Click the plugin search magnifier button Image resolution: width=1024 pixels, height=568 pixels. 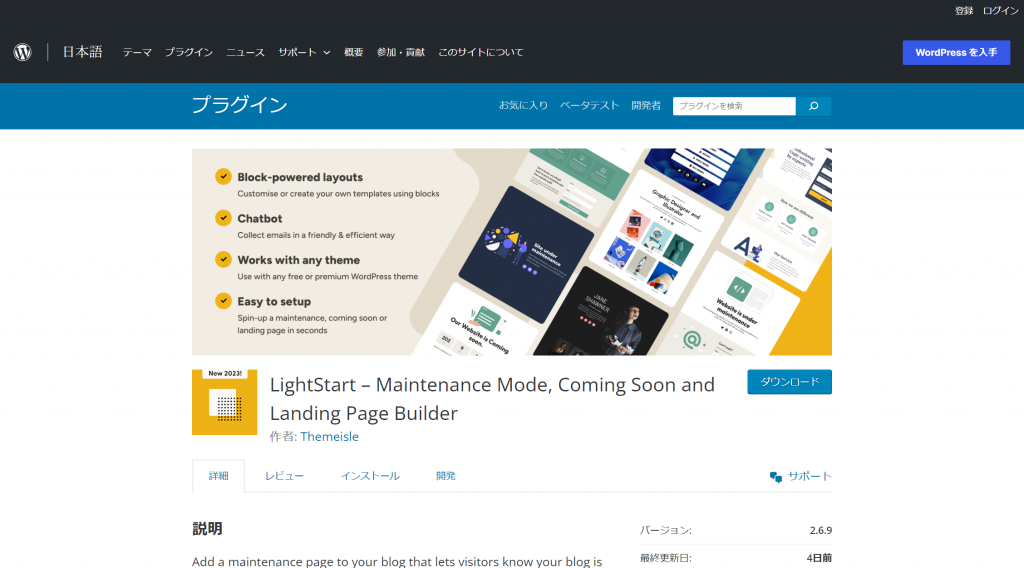(x=814, y=106)
